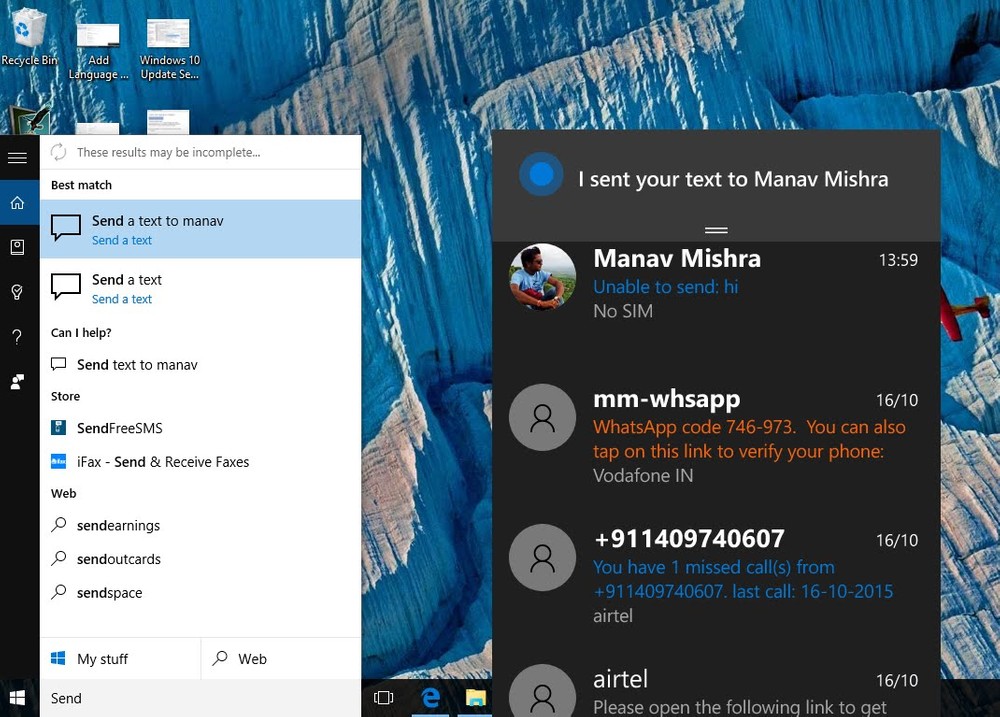Choose the 'Send a text' result
The image size is (1000, 717).
[x=200, y=288]
